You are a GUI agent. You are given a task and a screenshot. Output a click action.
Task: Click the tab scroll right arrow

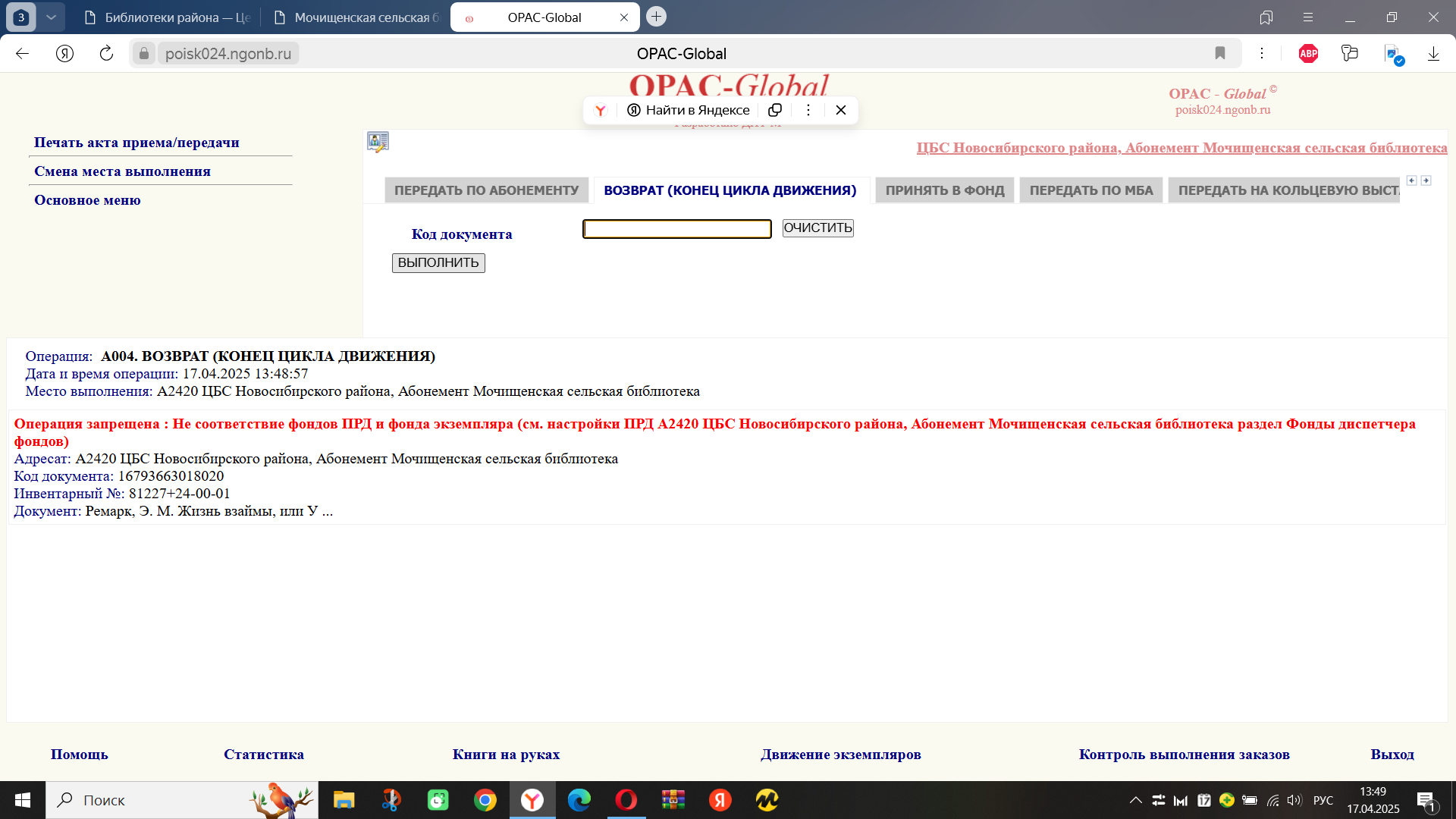1426,180
